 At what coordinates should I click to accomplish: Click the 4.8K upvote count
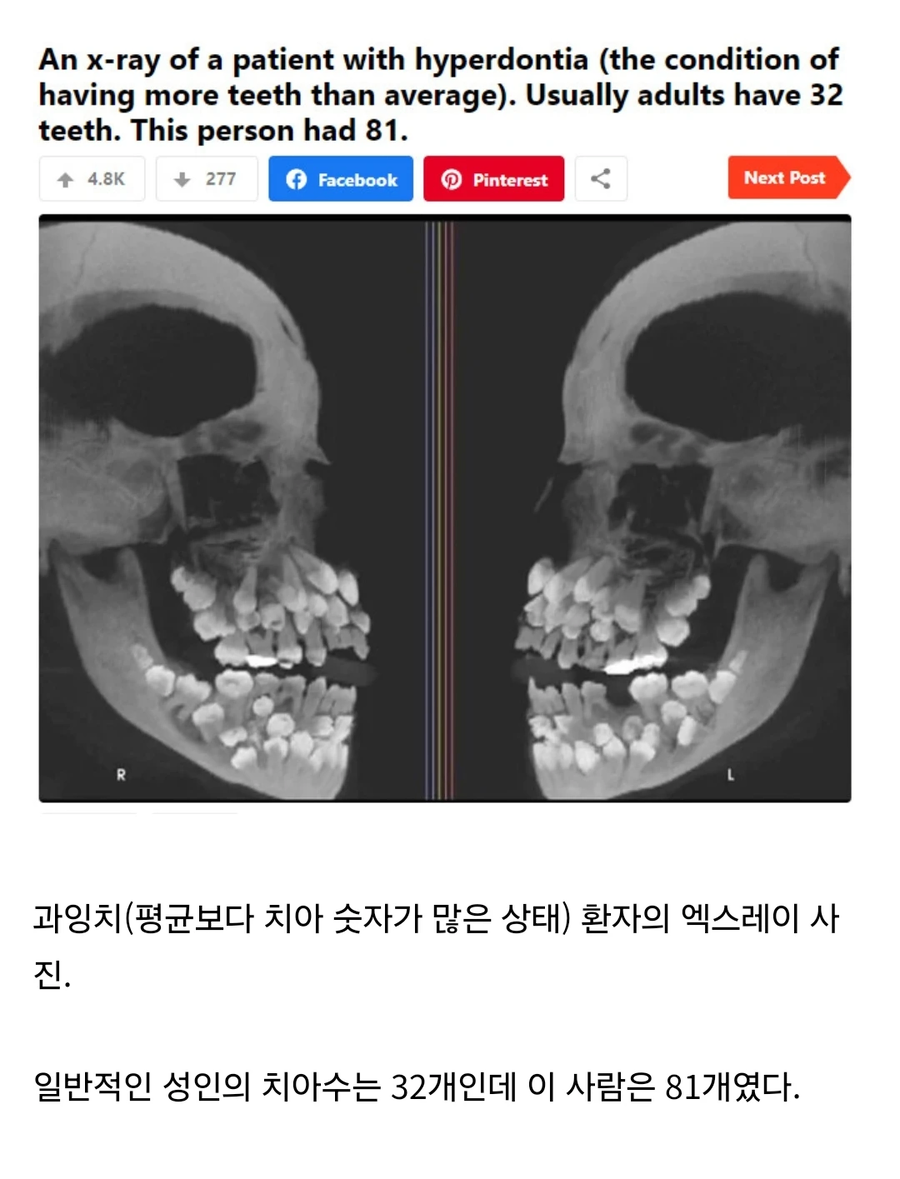click(106, 179)
